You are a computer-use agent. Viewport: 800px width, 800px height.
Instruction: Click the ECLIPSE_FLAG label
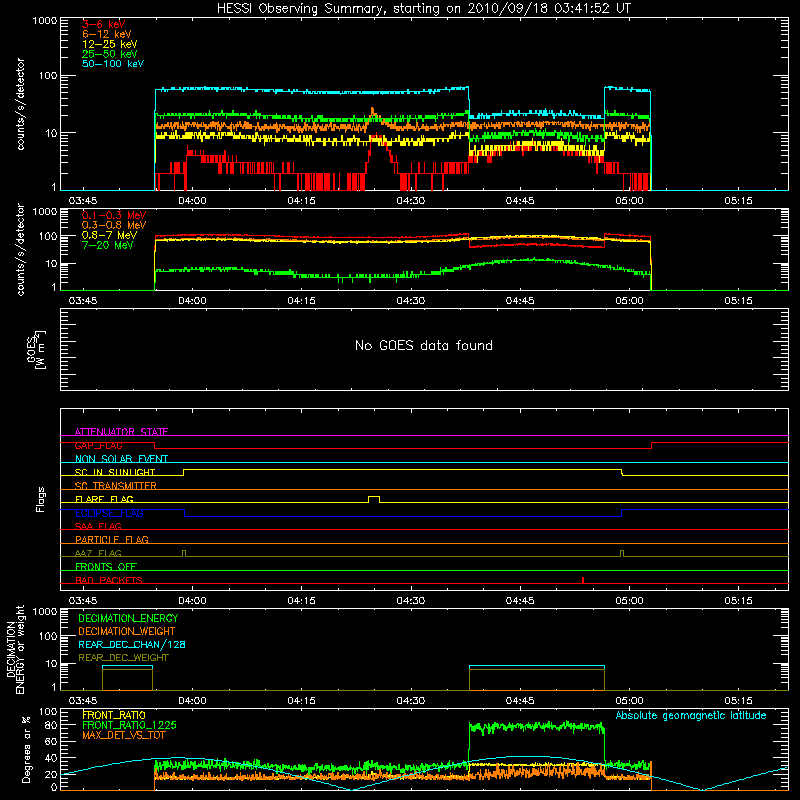[x=109, y=513]
